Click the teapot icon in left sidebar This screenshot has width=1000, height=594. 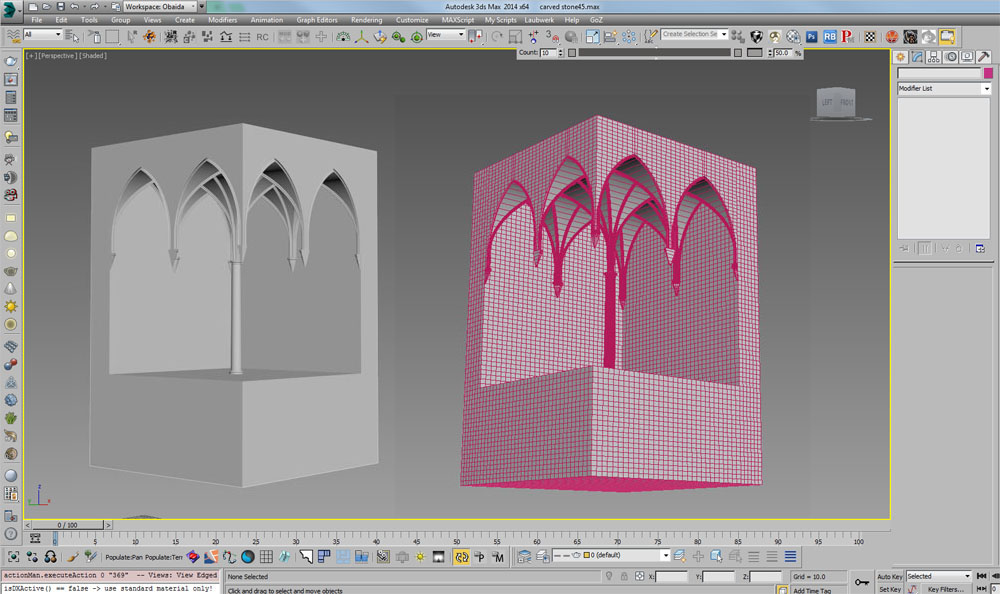pos(11,271)
